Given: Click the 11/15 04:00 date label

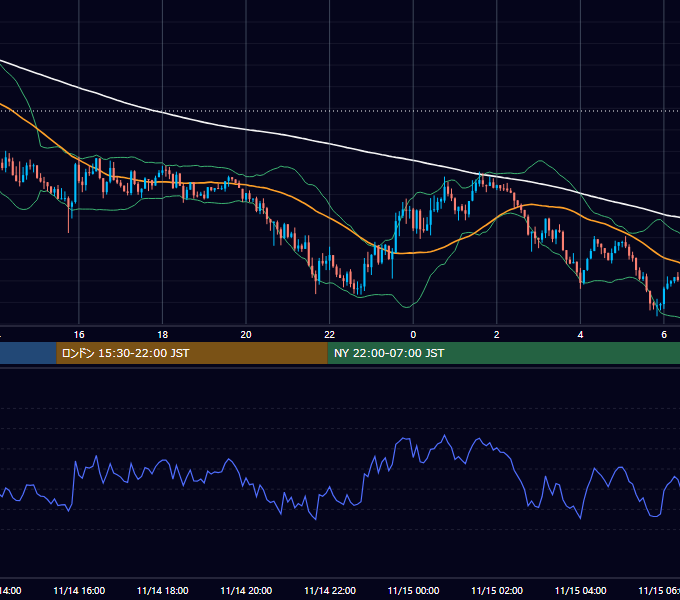Looking at the screenshot, I should click(x=580, y=591).
